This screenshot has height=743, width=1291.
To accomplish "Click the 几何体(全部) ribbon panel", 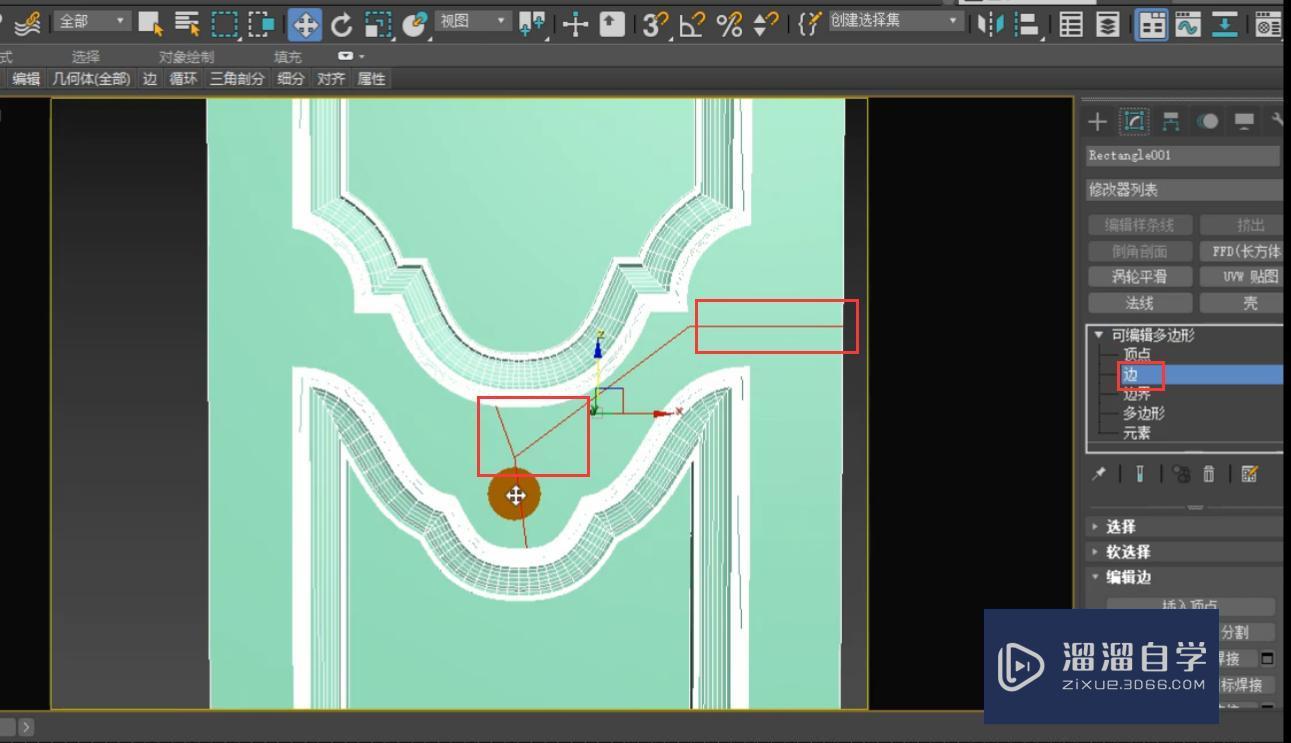I will 91,79.
